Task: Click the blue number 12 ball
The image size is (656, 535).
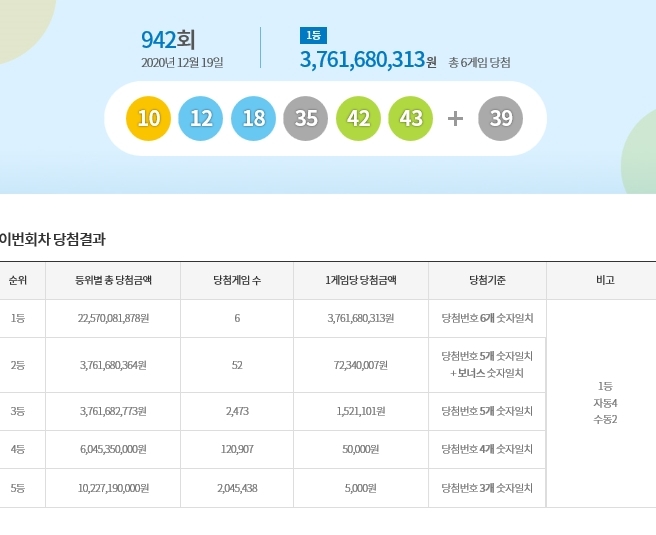Action: point(201,118)
